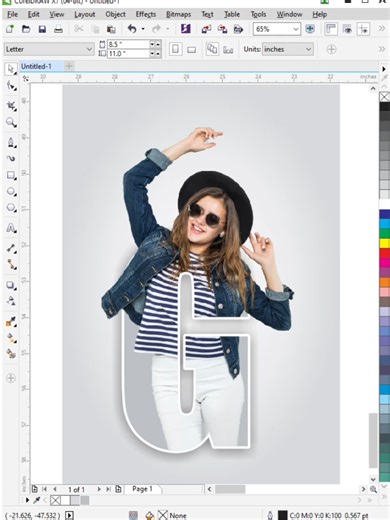Viewport: 390px width, 520px height.
Task: Toggle Show Guidelines button
Action: pos(363,29)
